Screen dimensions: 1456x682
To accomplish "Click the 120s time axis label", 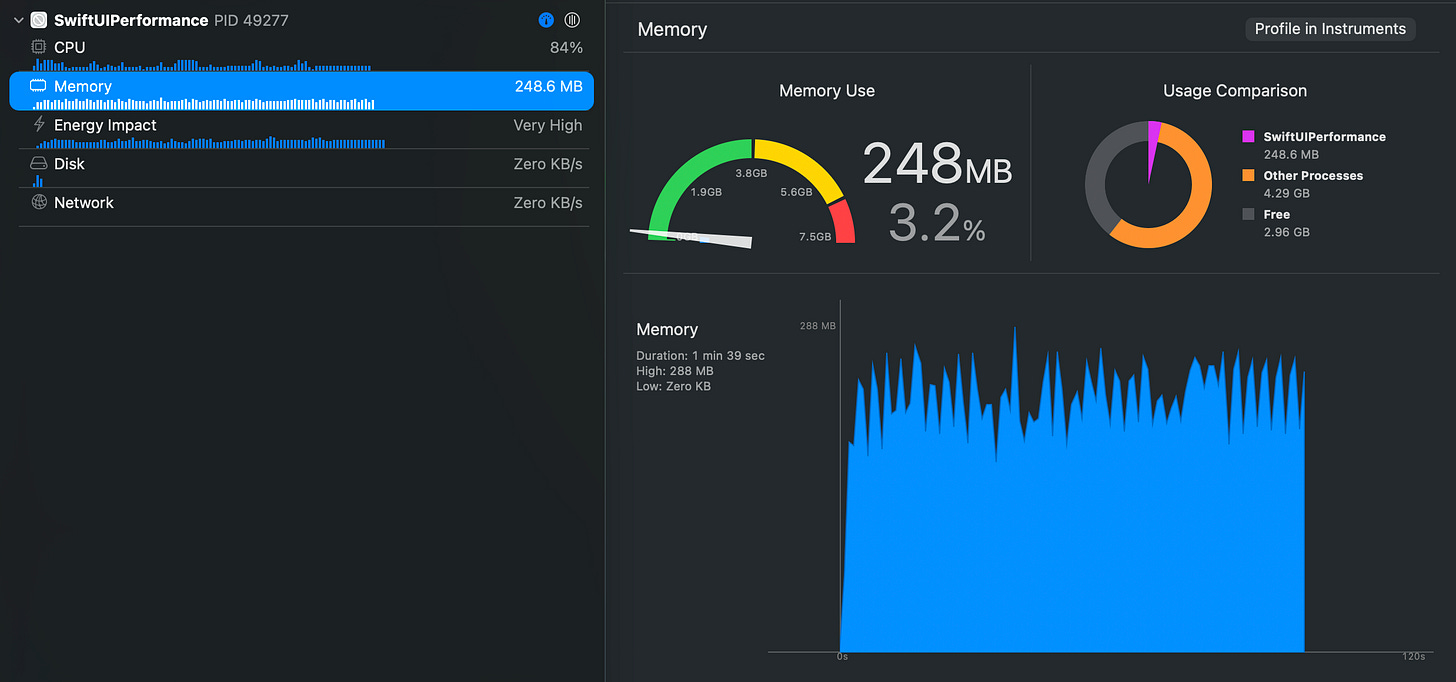I will [x=1413, y=657].
